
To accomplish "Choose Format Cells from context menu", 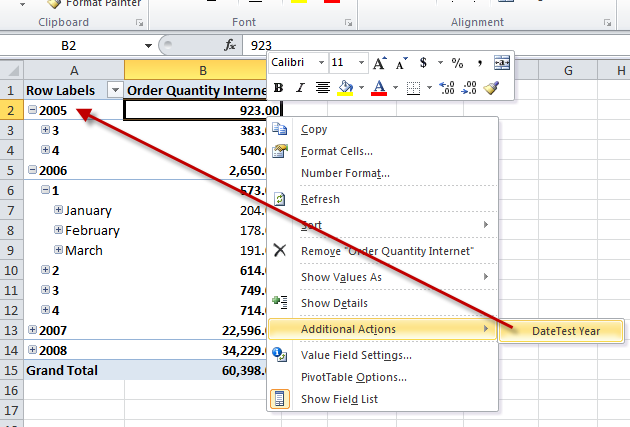I will [x=336, y=151].
